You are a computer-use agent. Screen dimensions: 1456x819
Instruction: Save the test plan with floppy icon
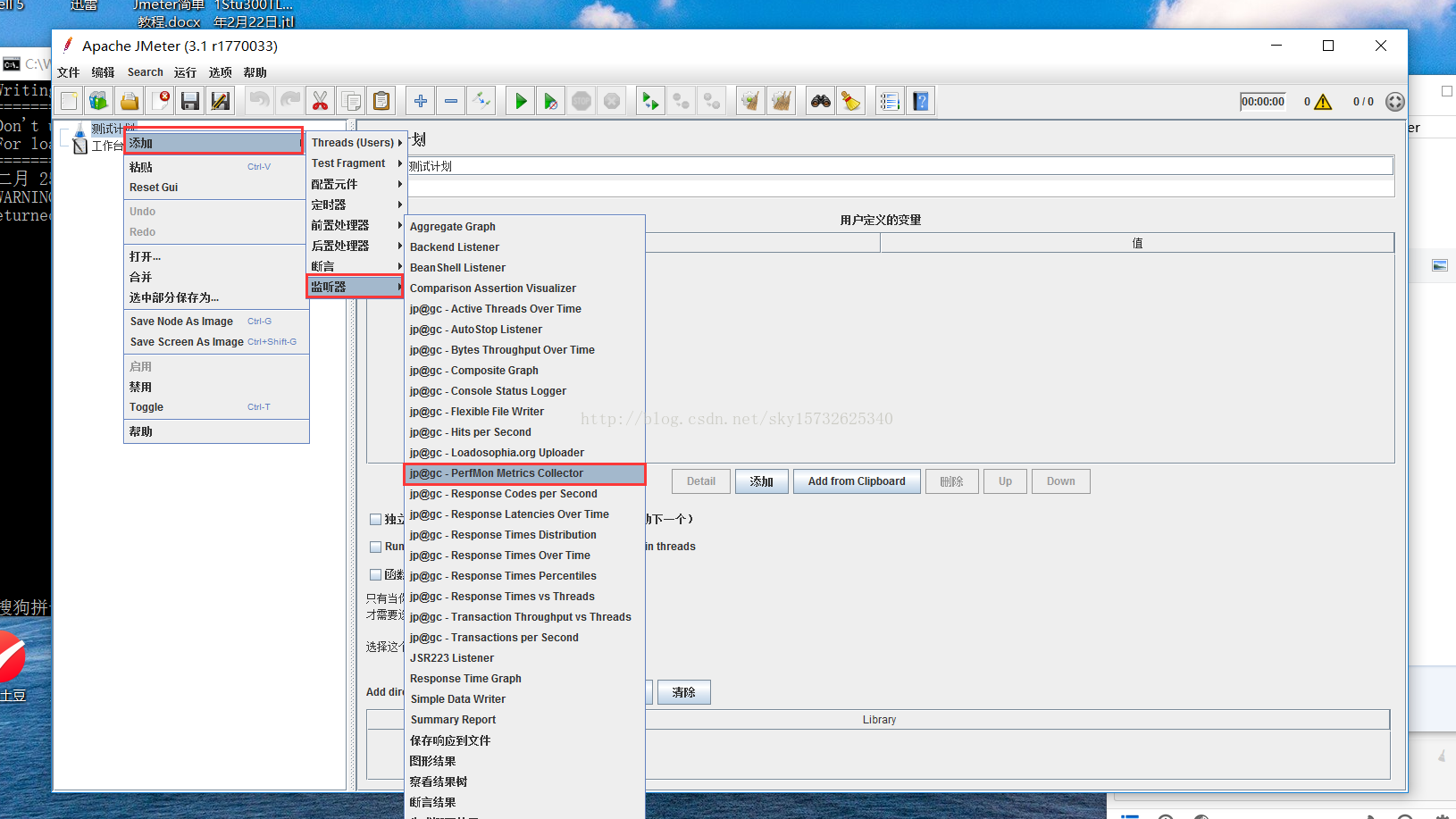point(190,101)
